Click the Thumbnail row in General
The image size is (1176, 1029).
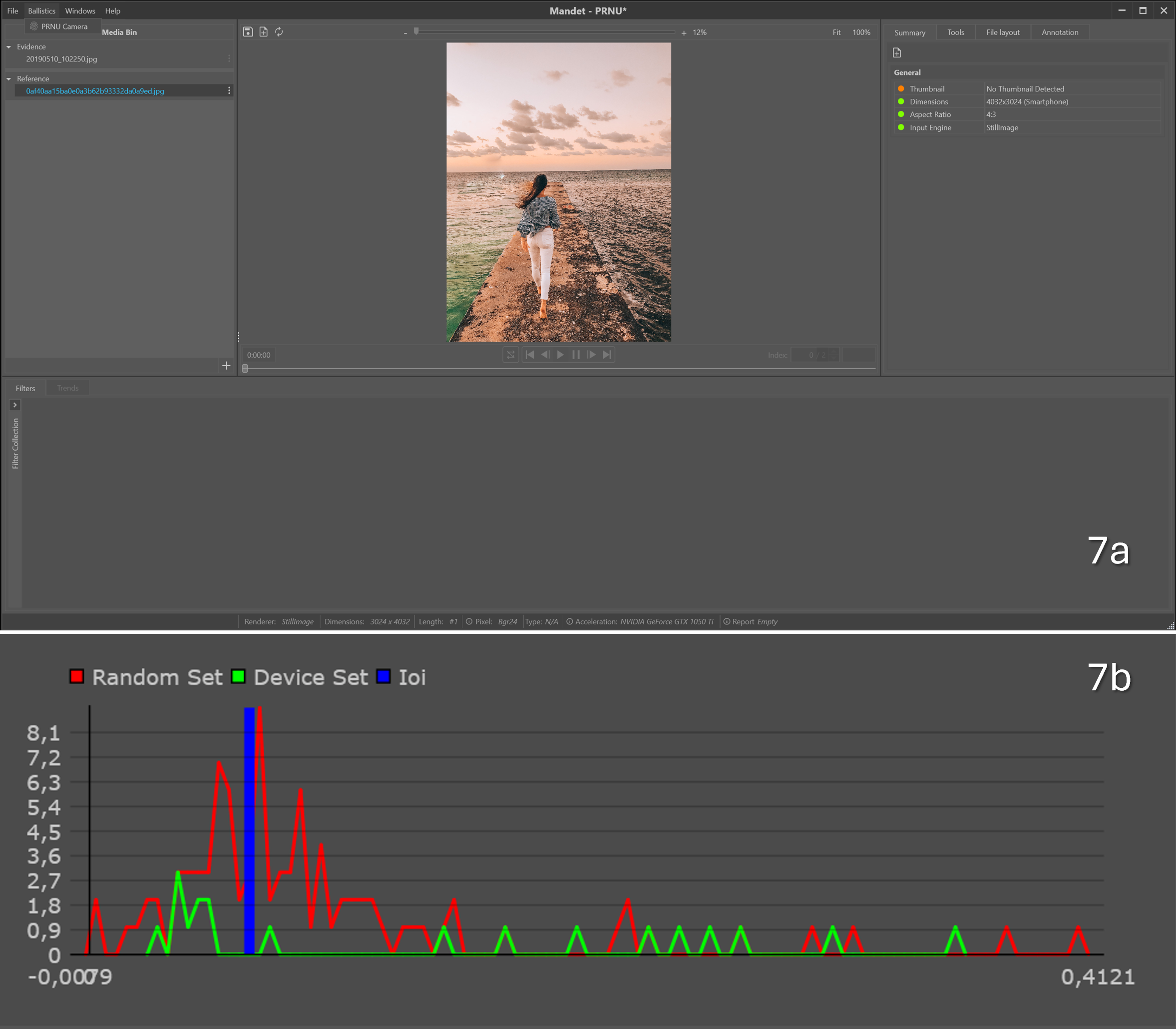click(x=1027, y=89)
